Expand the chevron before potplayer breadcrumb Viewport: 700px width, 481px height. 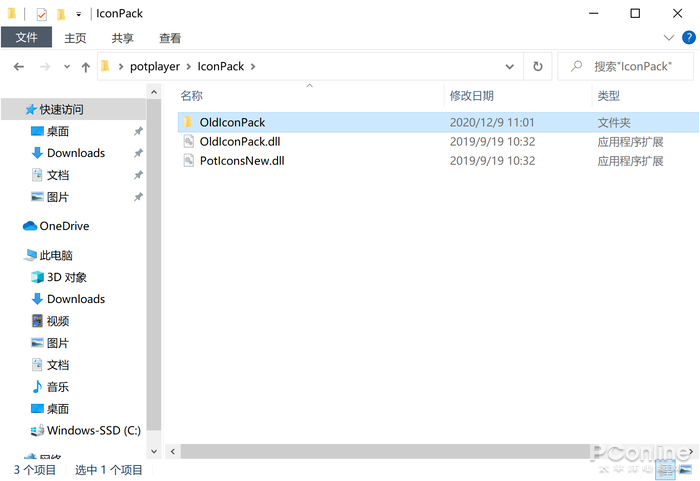121,67
